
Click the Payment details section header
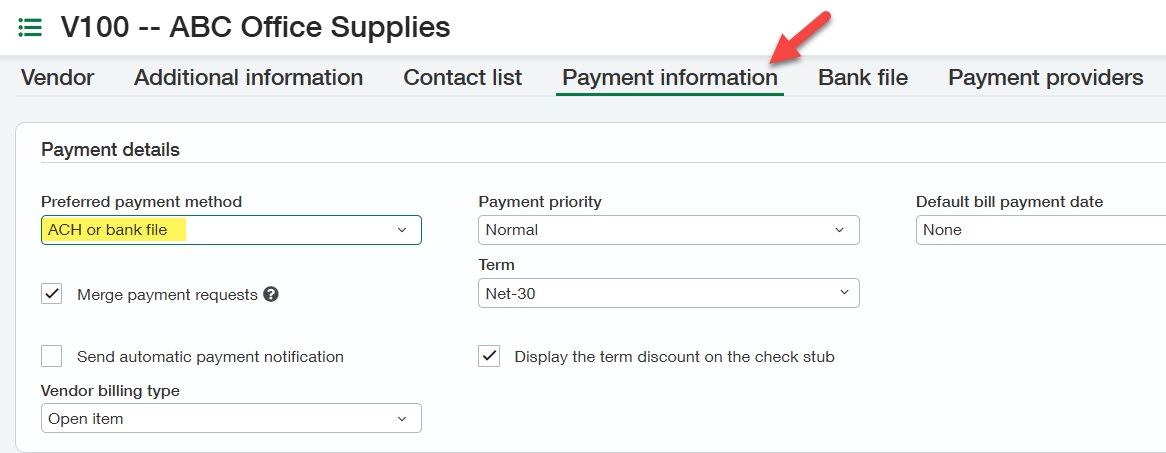point(110,150)
